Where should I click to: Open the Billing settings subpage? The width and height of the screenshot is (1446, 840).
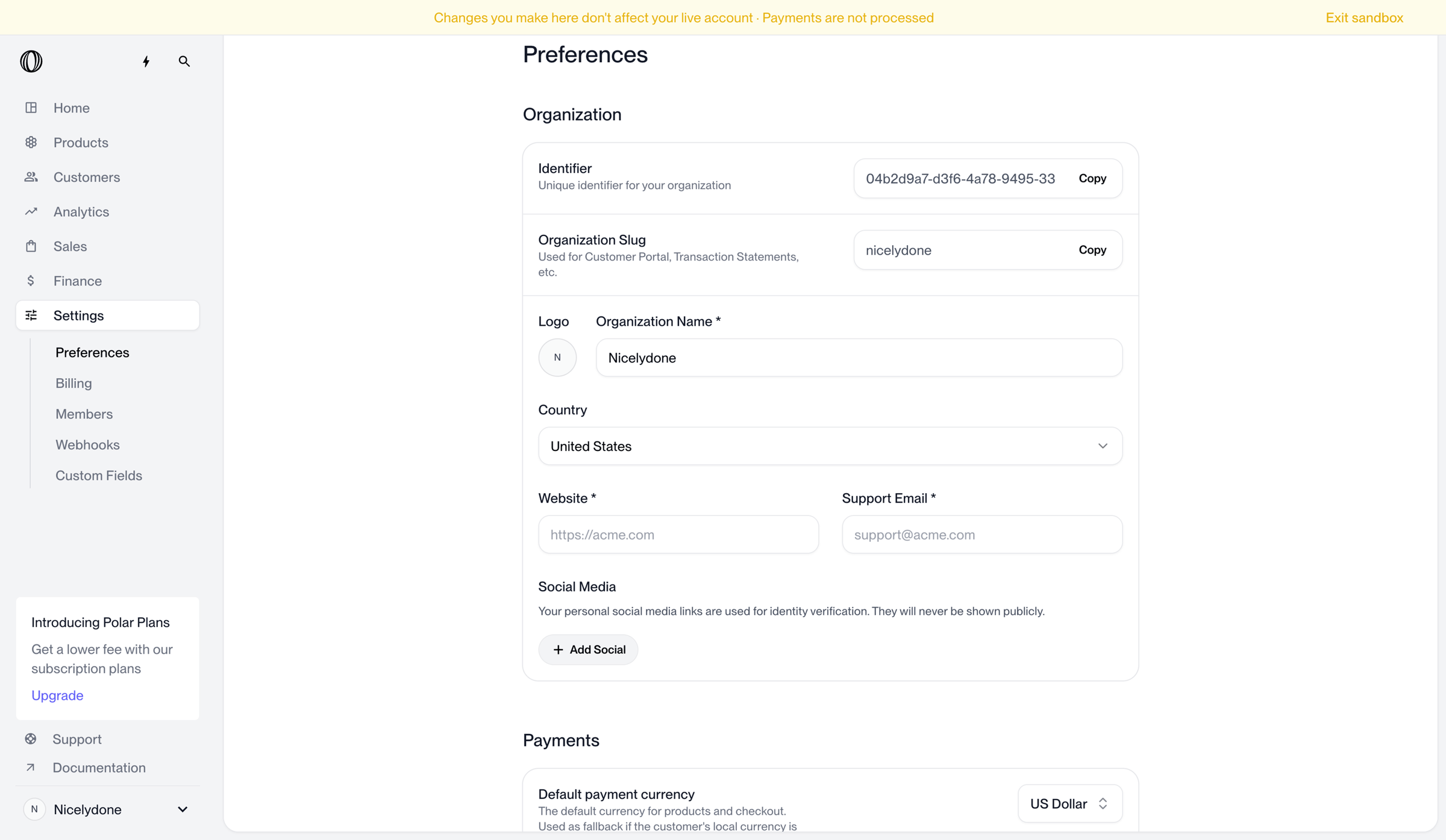pos(74,383)
